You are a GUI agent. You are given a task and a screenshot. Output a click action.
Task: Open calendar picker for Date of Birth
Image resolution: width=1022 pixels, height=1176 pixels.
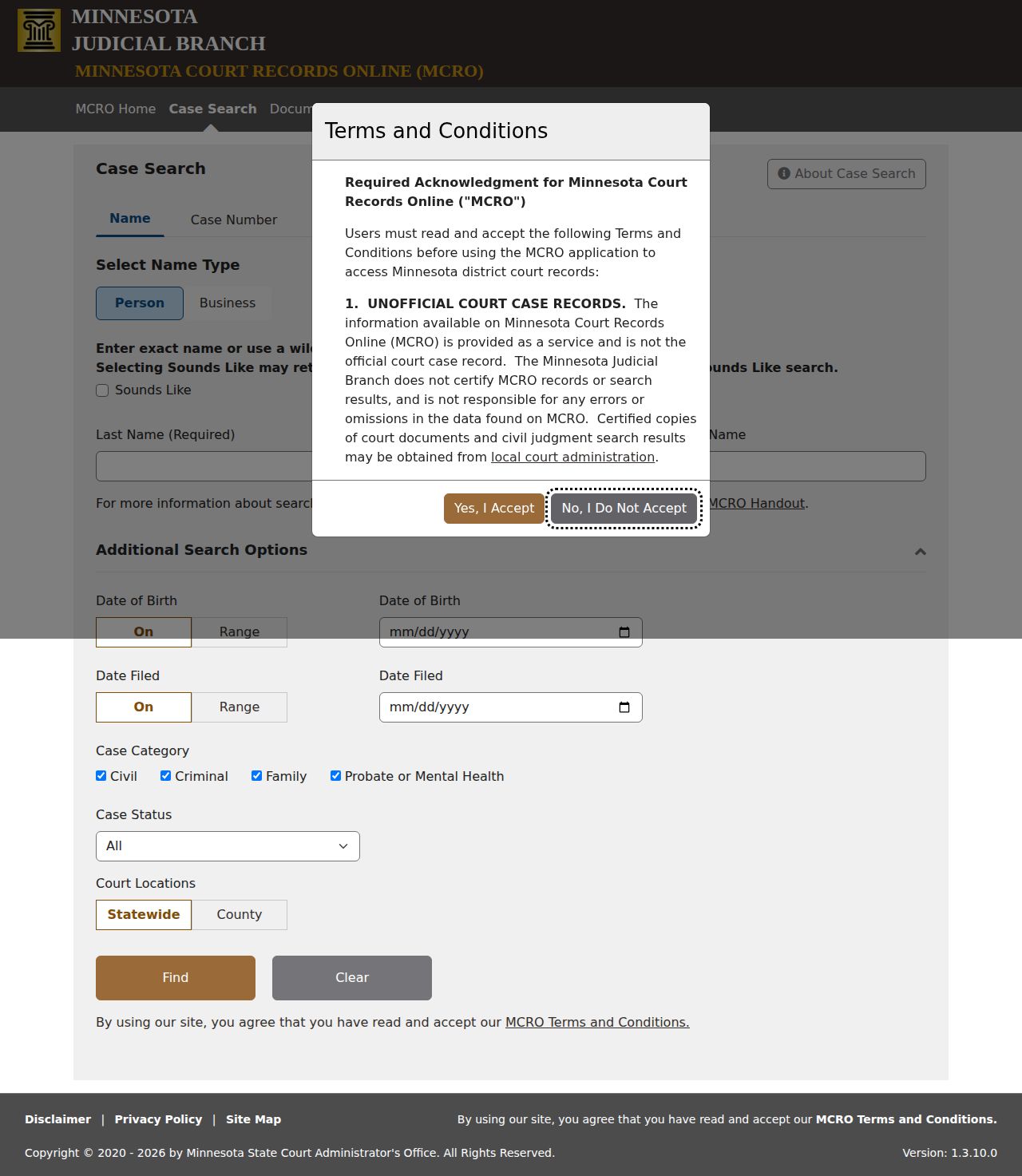pos(624,632)
